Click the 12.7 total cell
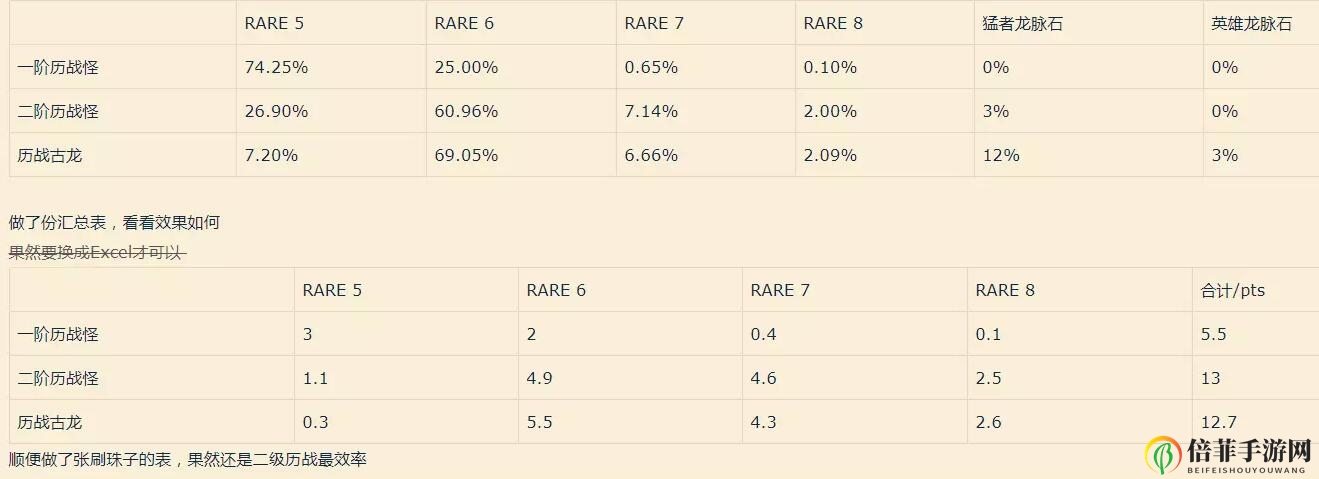Viewport: 1319px width, 479px height. coord(1217,423)
